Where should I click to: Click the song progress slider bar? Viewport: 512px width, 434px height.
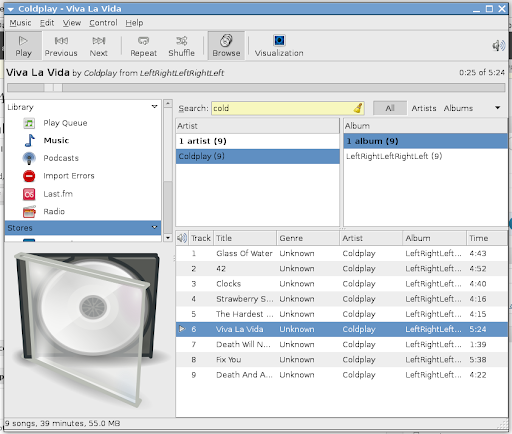[256, 88]
